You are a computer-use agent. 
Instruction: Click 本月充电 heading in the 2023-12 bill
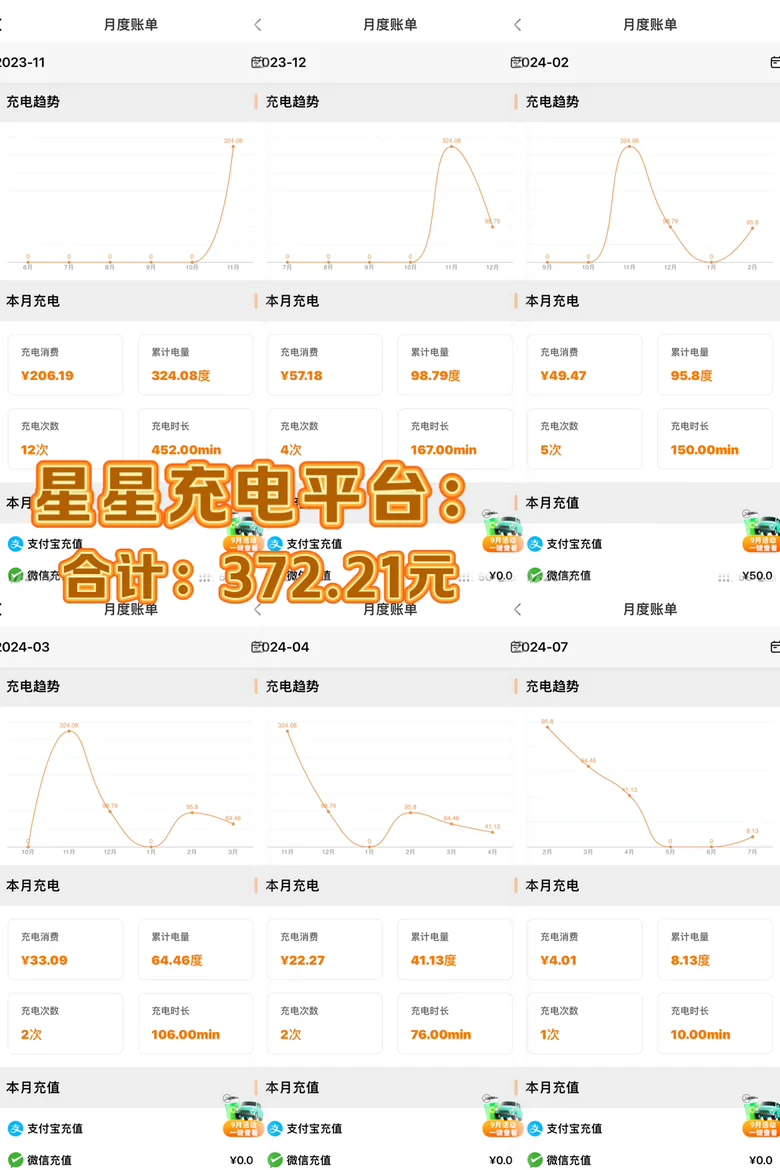click(x=293, y=301)
